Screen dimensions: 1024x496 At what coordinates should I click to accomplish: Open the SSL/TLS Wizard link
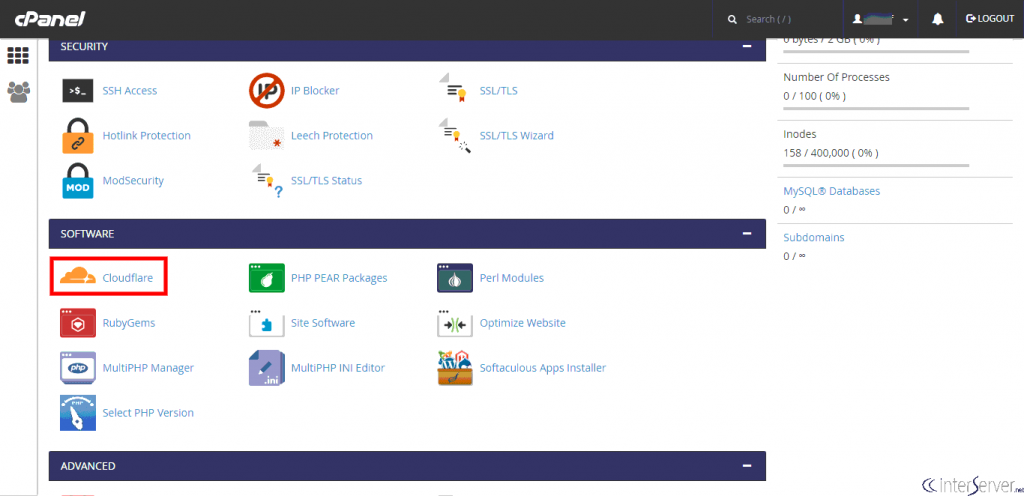[517, 136]
